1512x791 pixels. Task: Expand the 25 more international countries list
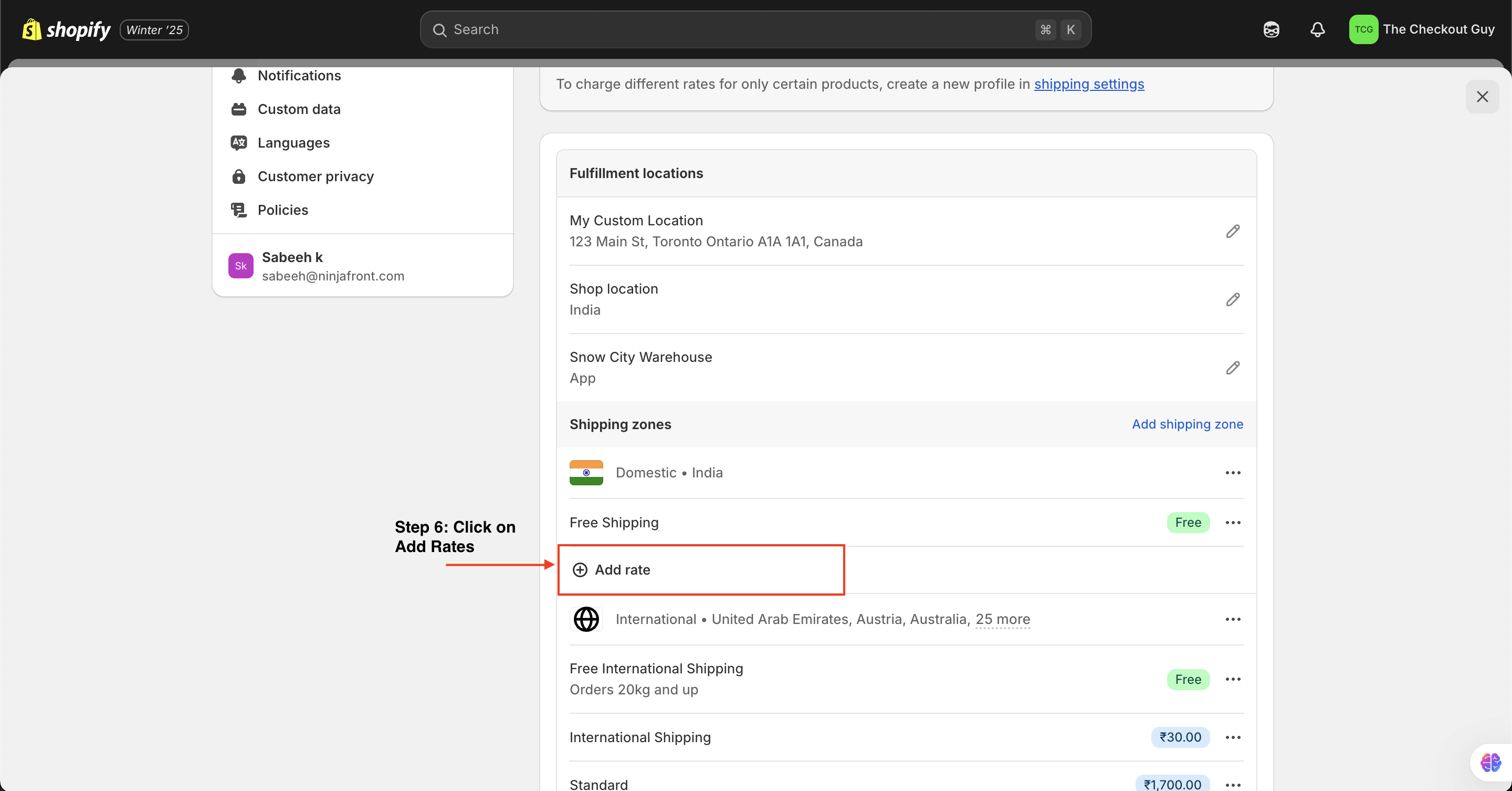point(1003,618)
